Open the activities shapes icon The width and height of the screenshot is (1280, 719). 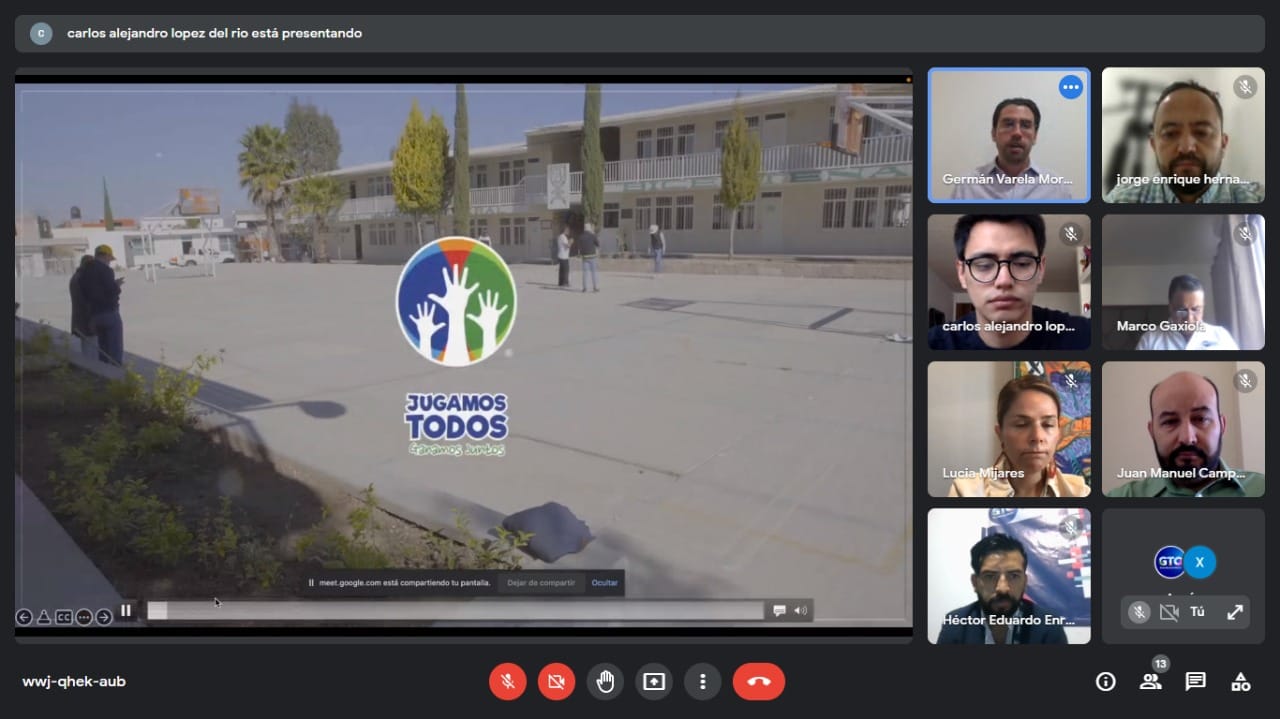tap(1240, 682)
